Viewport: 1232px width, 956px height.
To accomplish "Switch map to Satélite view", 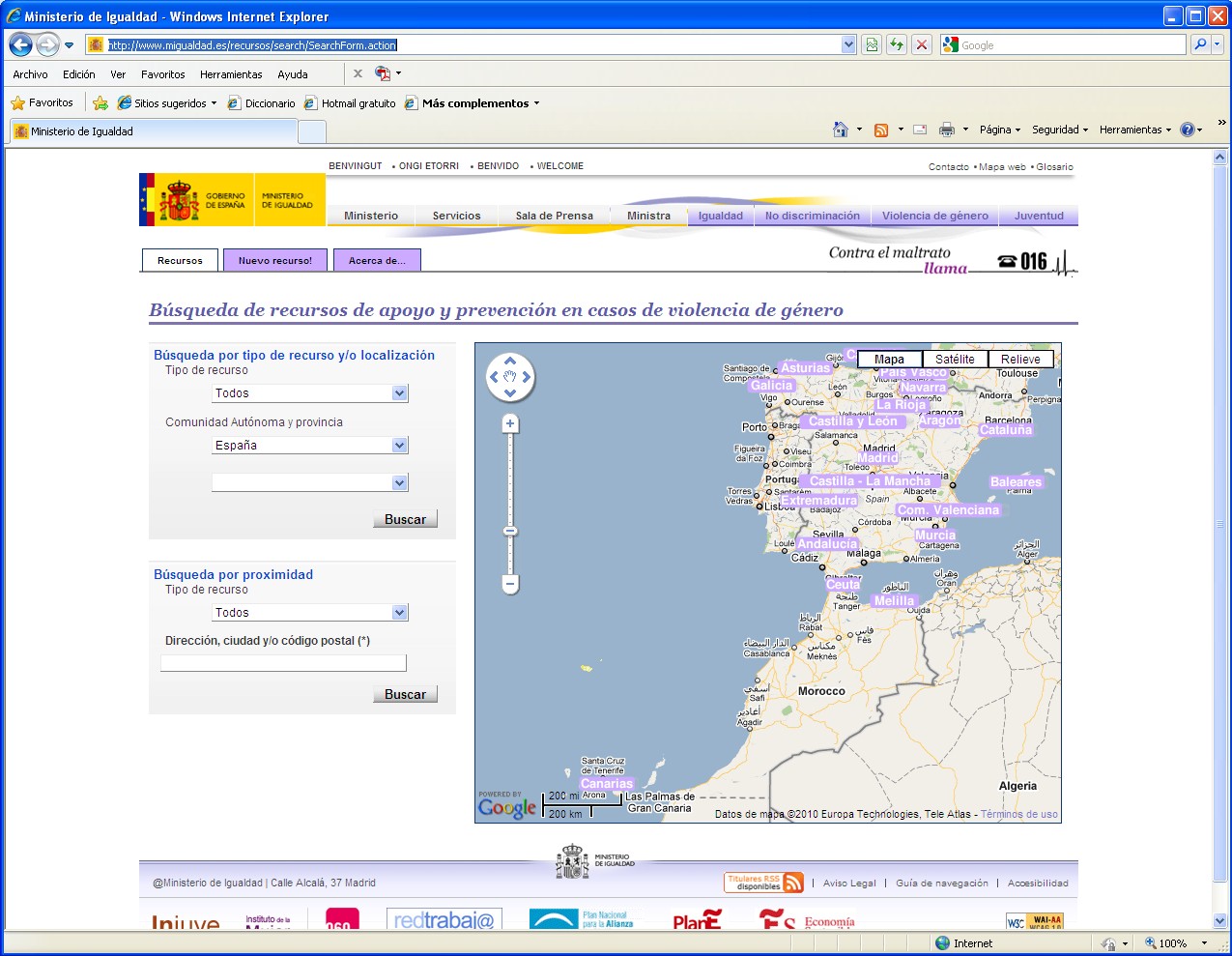I will [955, 359].
